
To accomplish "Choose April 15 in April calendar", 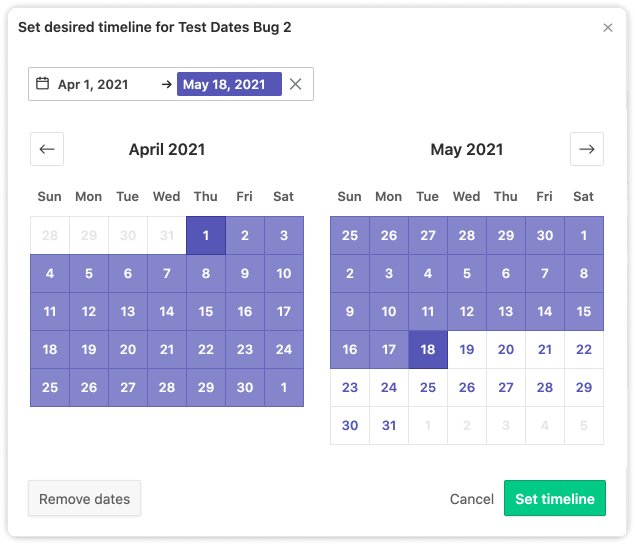I will coord(206,311).
